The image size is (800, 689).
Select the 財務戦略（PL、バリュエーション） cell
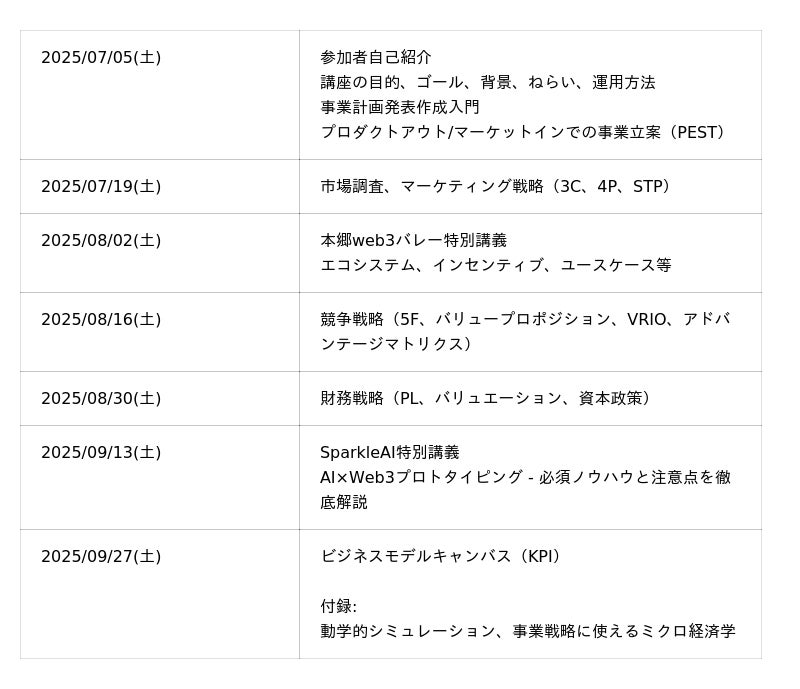click(x=488, y=399)
